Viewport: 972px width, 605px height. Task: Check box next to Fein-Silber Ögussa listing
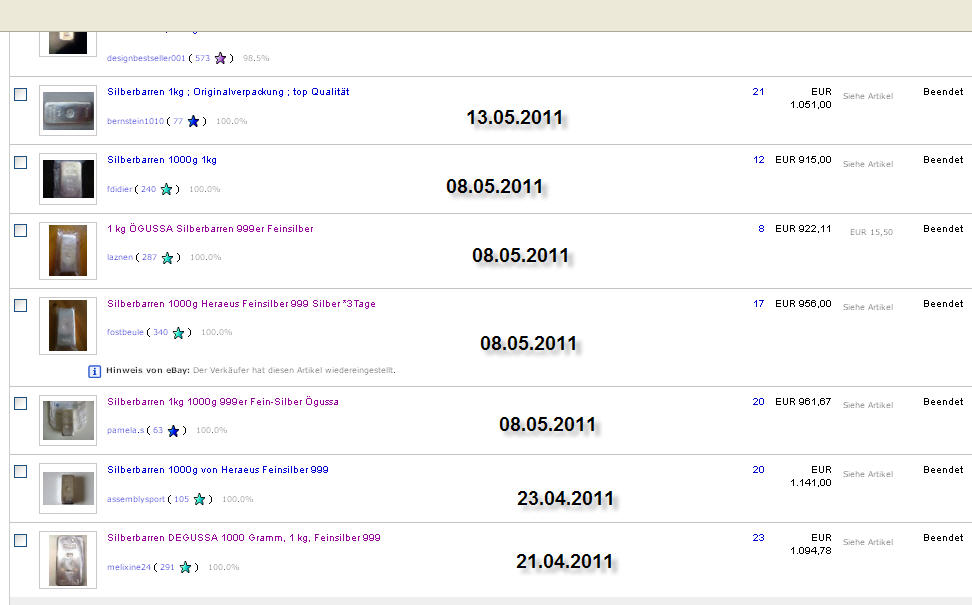(x=20, y=404)
